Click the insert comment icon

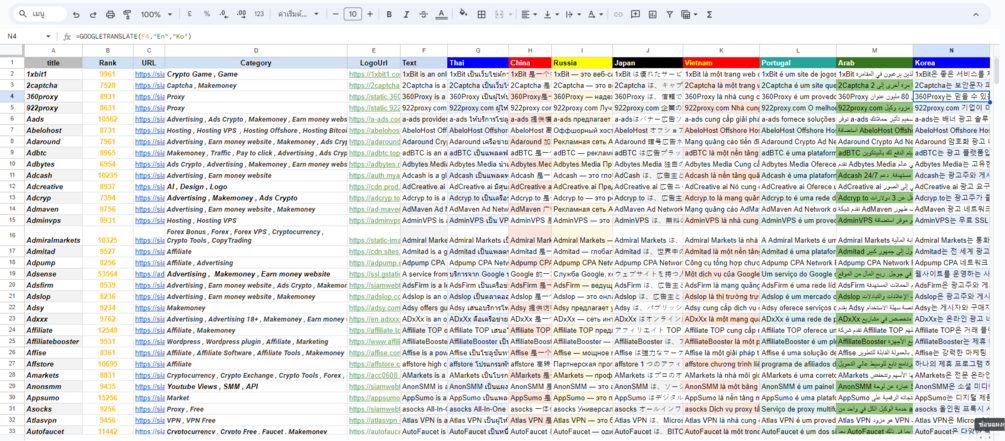pos(635,14)
